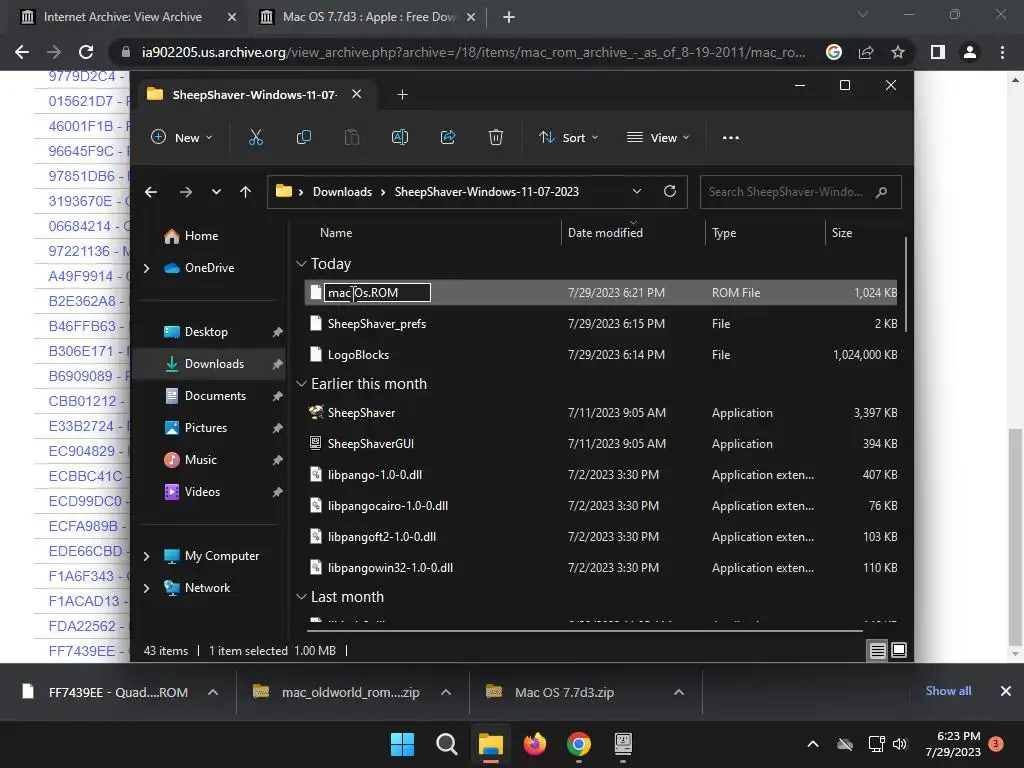The height and width of the screenshot is (768, 1024).
Task: Click the Chrome address bar URL
Action: [x=473, y=52]
